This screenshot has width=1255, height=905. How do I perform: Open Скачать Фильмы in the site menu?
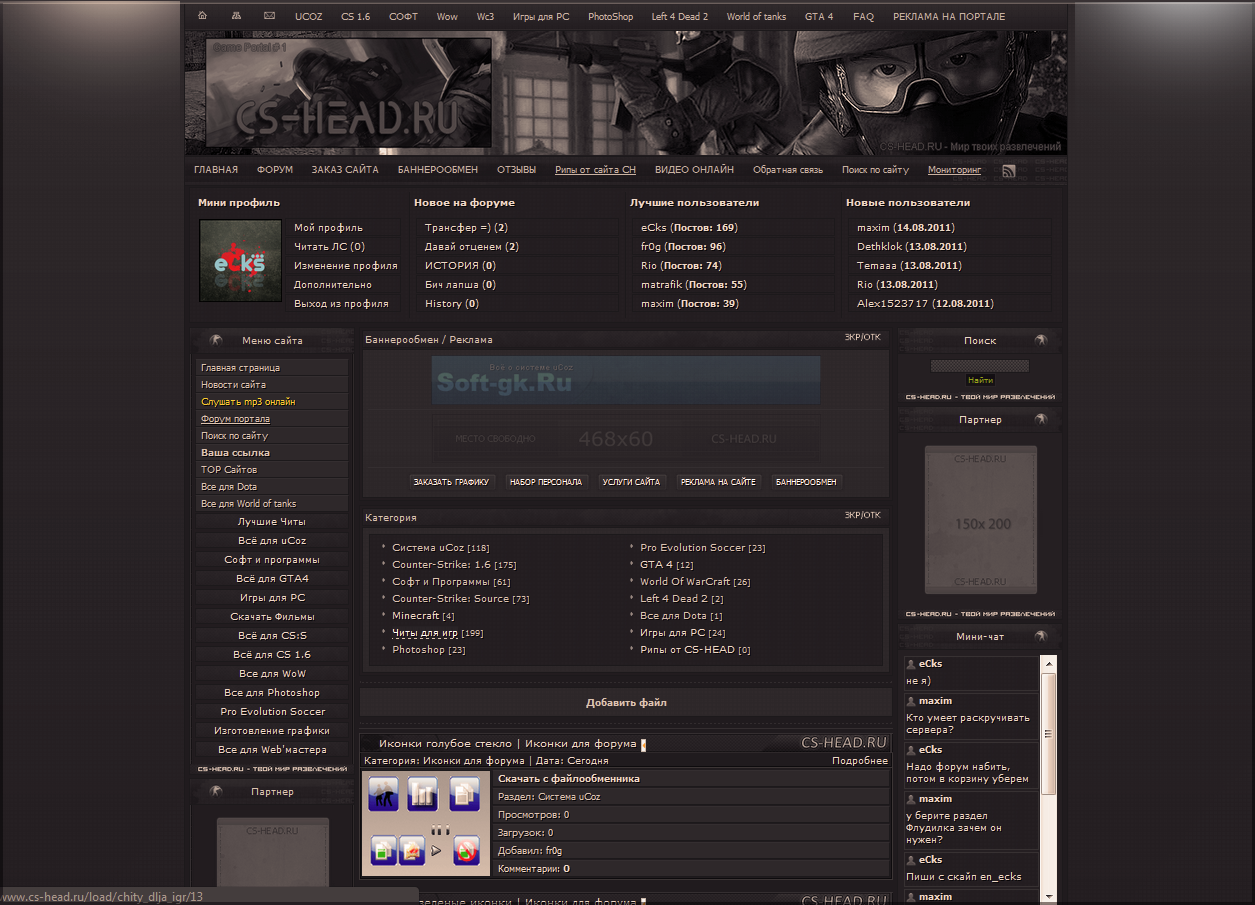[272, 617]
